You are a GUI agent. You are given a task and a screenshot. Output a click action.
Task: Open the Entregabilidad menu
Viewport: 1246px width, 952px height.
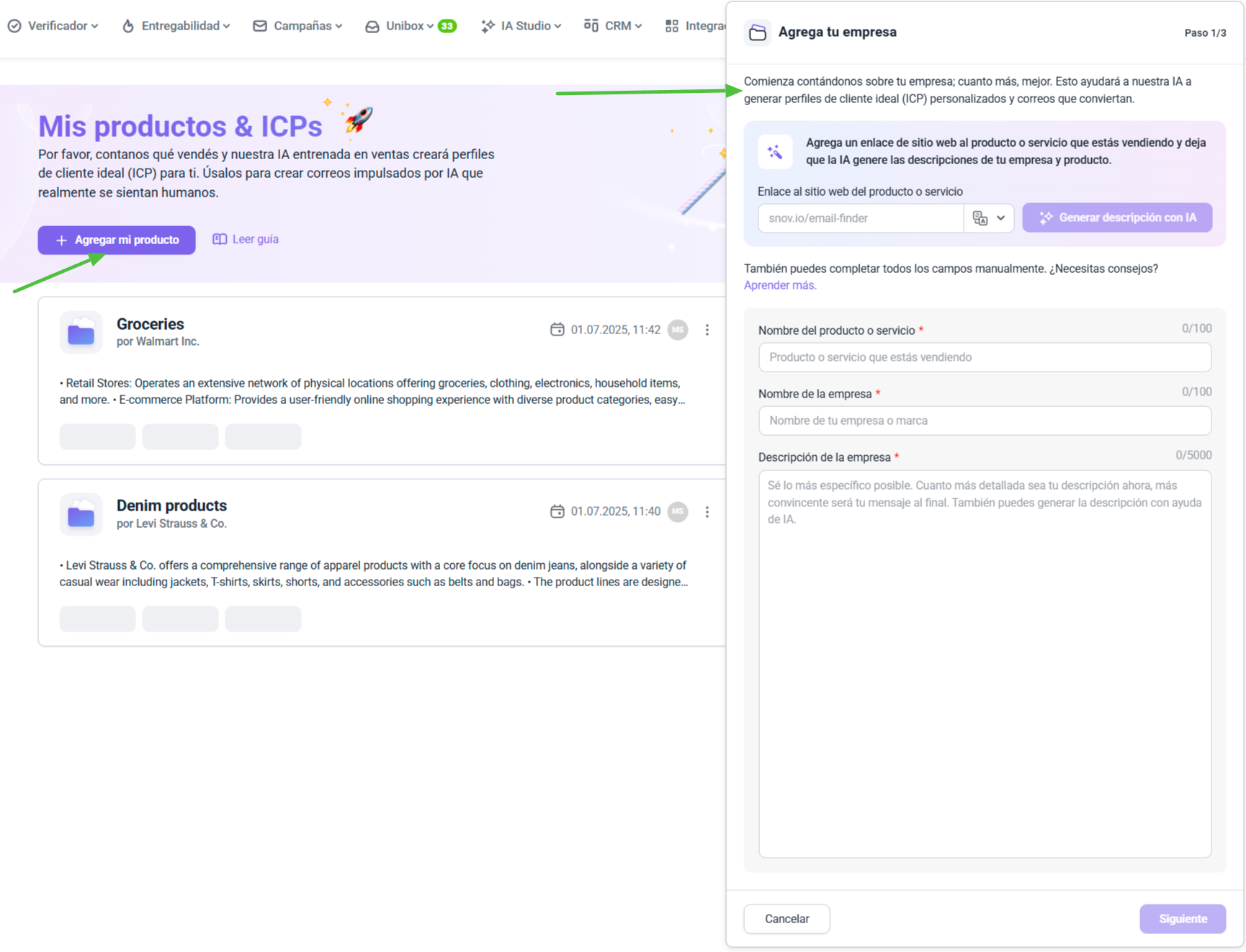point(176,26)
